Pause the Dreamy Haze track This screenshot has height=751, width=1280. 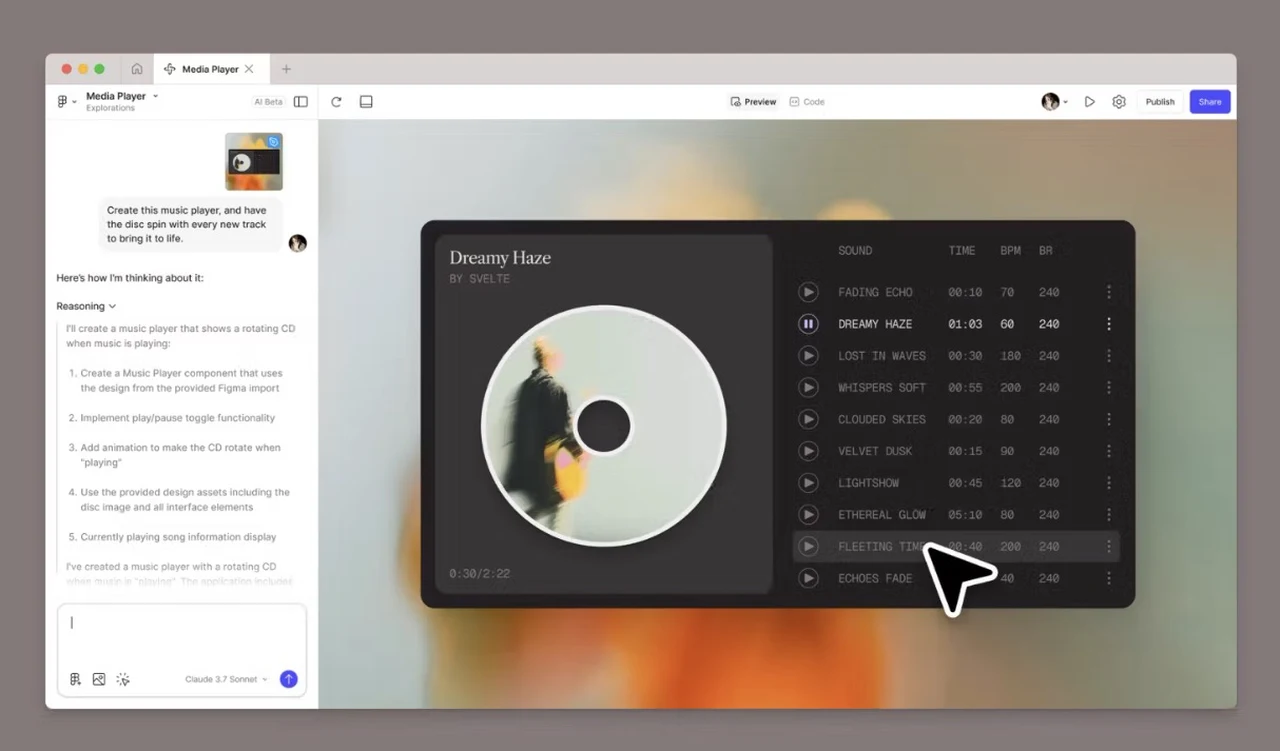[x=808, y=323]
